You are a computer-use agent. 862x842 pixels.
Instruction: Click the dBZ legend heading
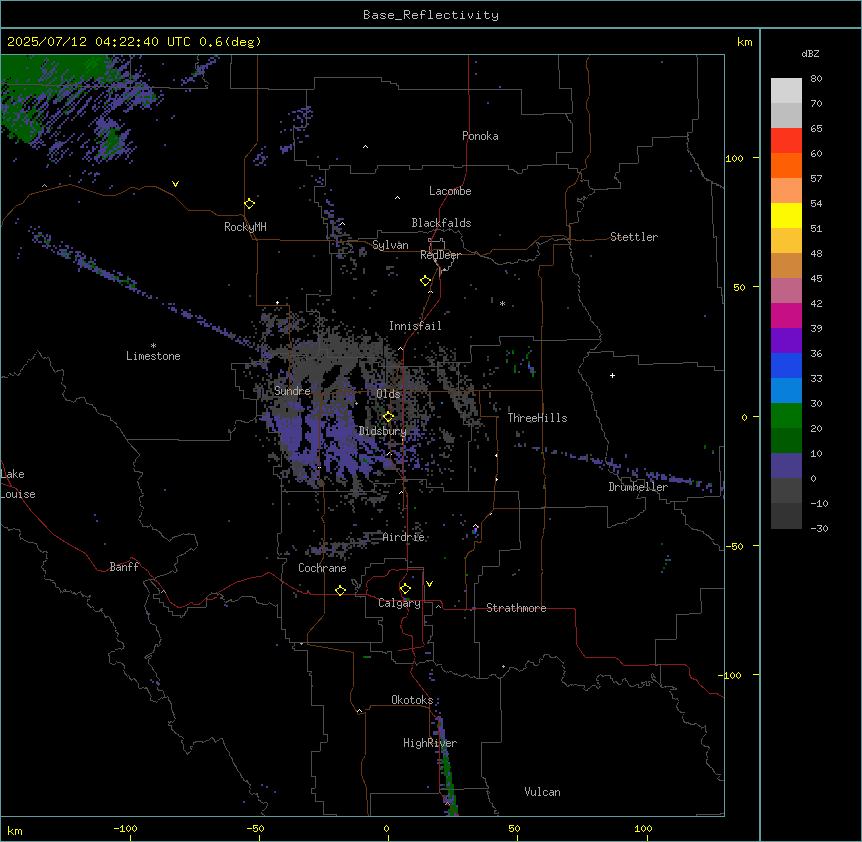pyautogui.click(x=810, y=53)
